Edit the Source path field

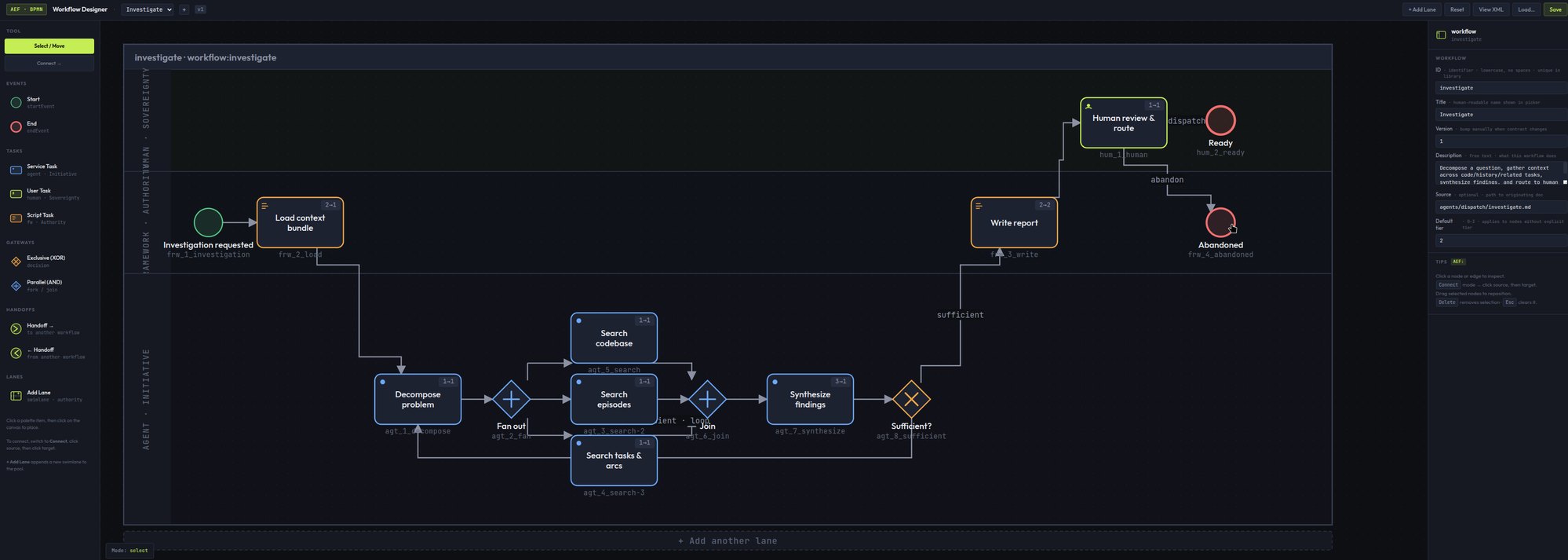tap(1501, 207)
